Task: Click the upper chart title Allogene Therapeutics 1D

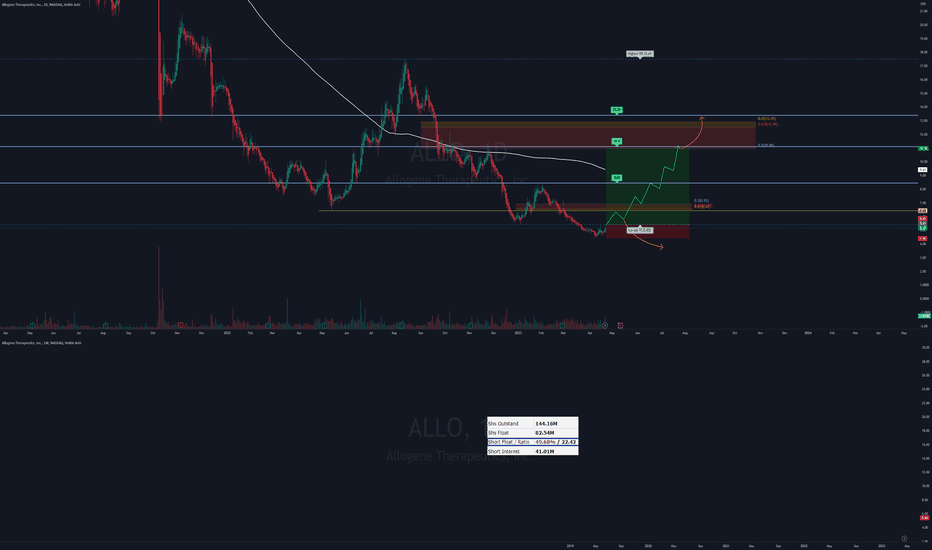Action: click(41, 4)
